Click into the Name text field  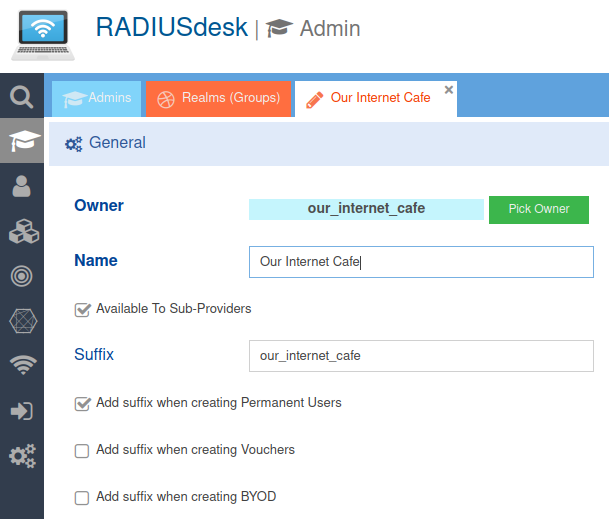pyautogui.click(x=421, y=262)
